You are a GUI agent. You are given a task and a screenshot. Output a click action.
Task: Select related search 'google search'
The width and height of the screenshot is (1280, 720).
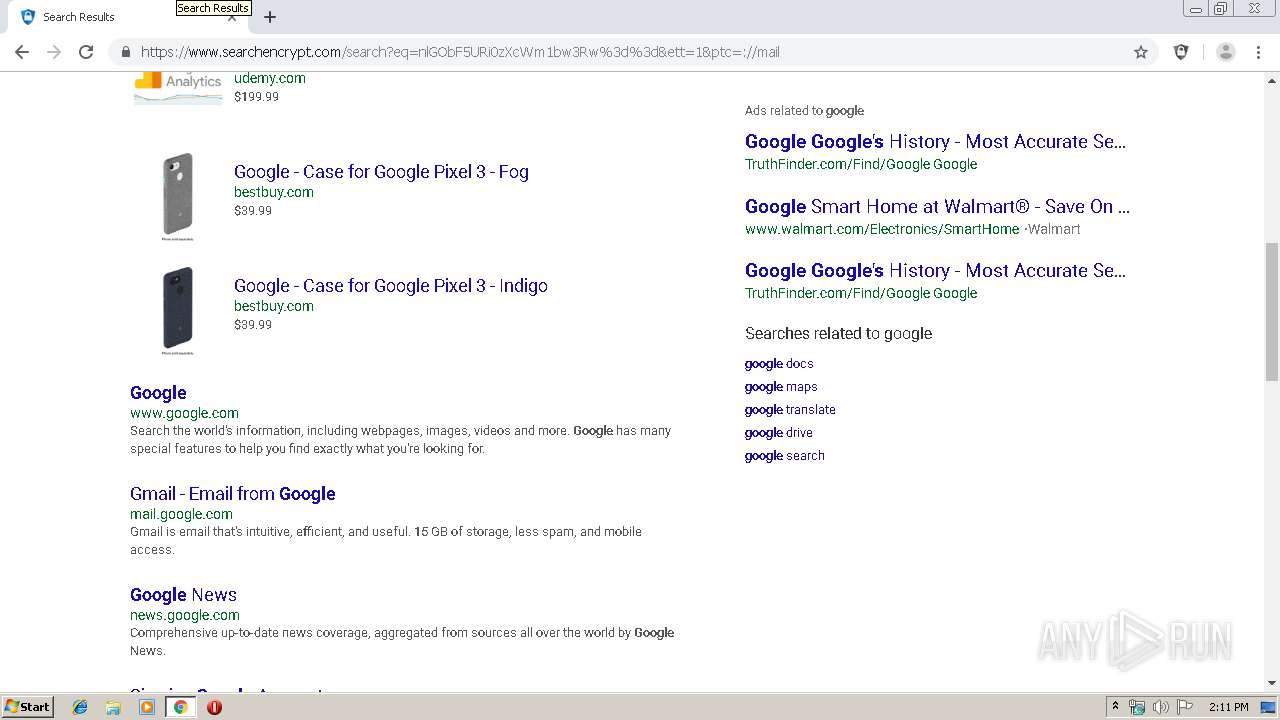point(785,456)
